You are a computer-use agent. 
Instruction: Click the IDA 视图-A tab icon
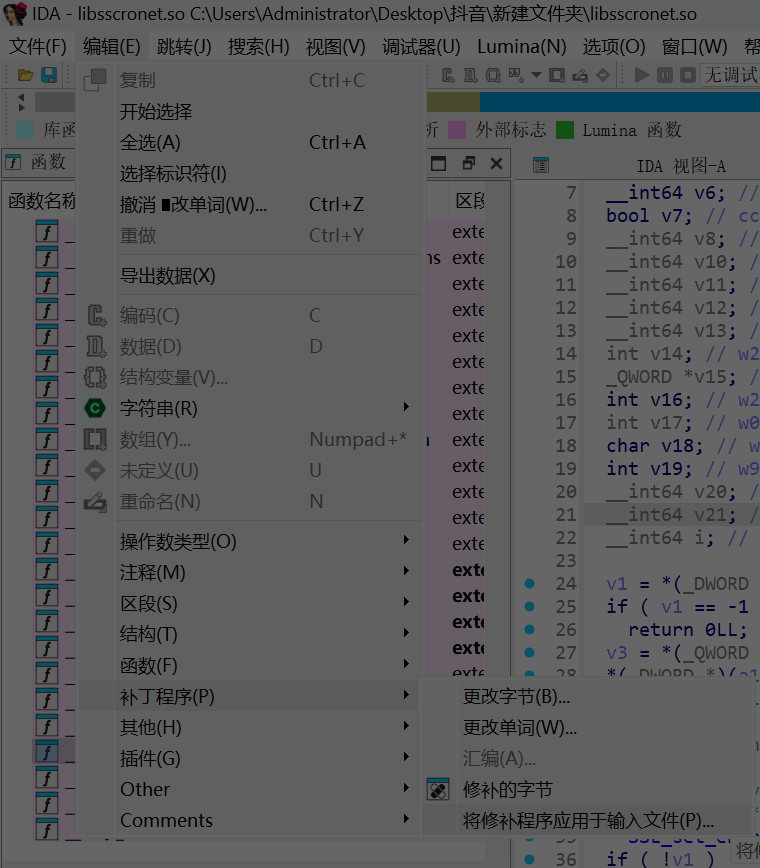(541, 166)
